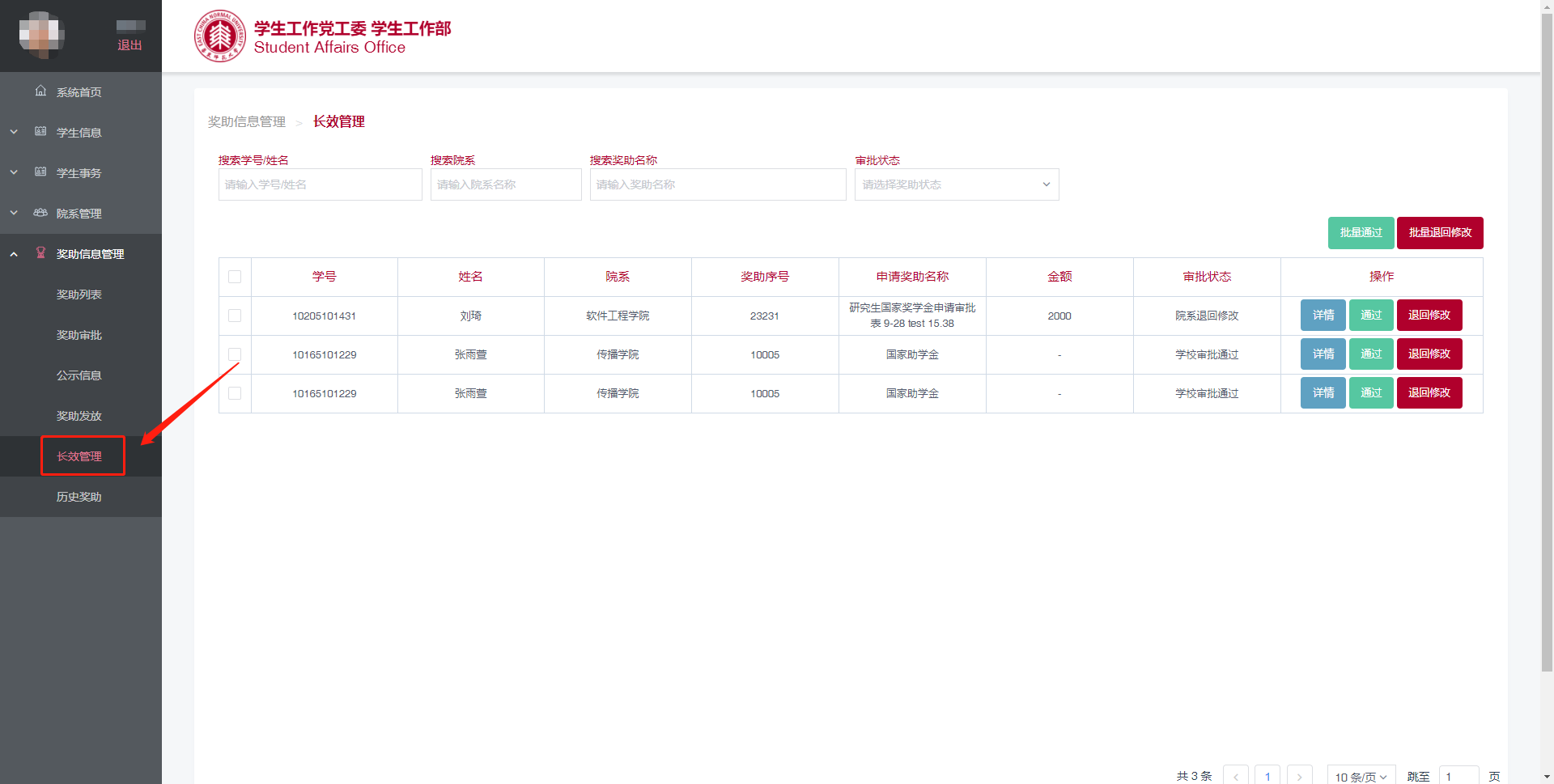Select the last row's checkbox

(235, 393)
